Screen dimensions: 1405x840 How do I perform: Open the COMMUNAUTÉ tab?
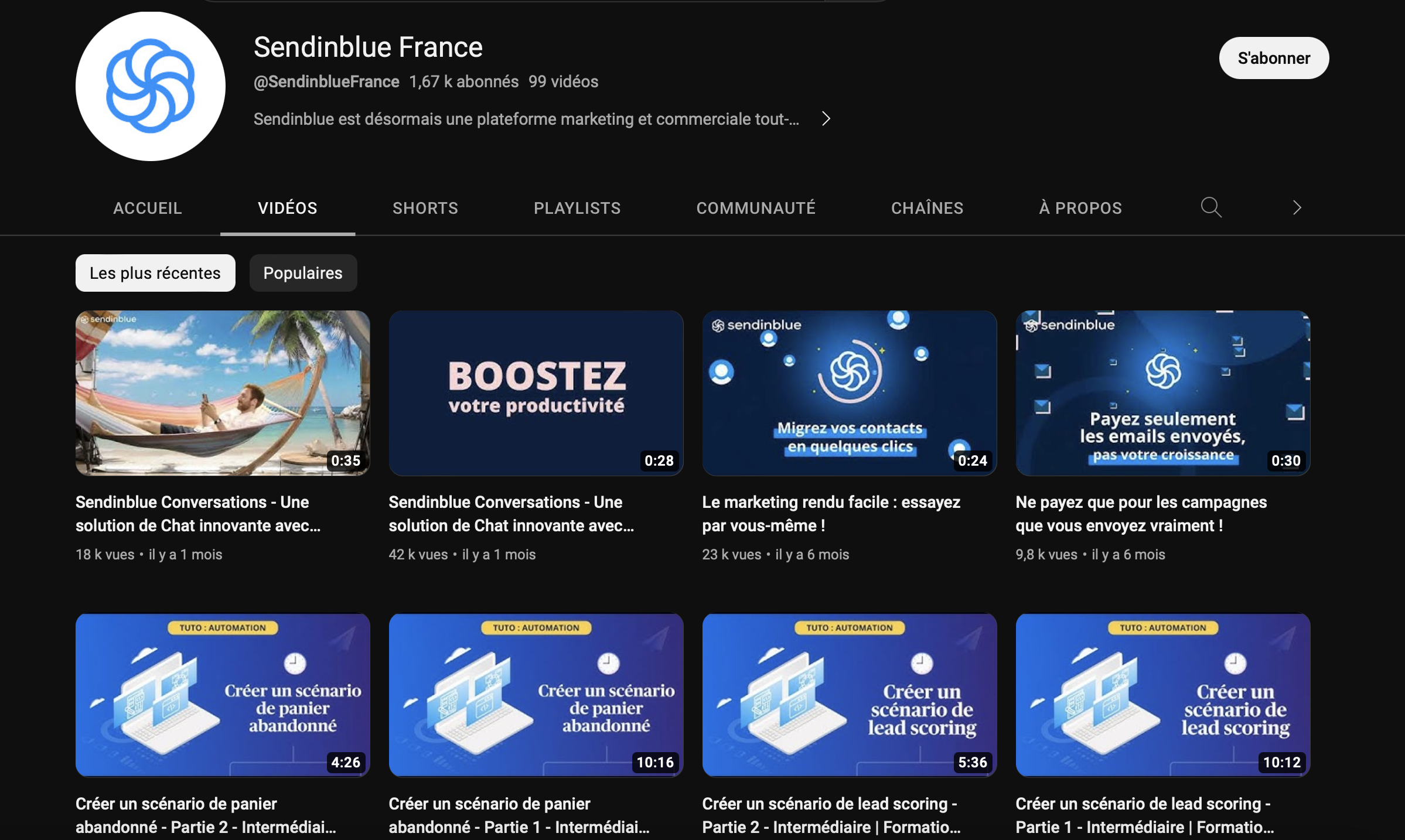tap(756, 208)
